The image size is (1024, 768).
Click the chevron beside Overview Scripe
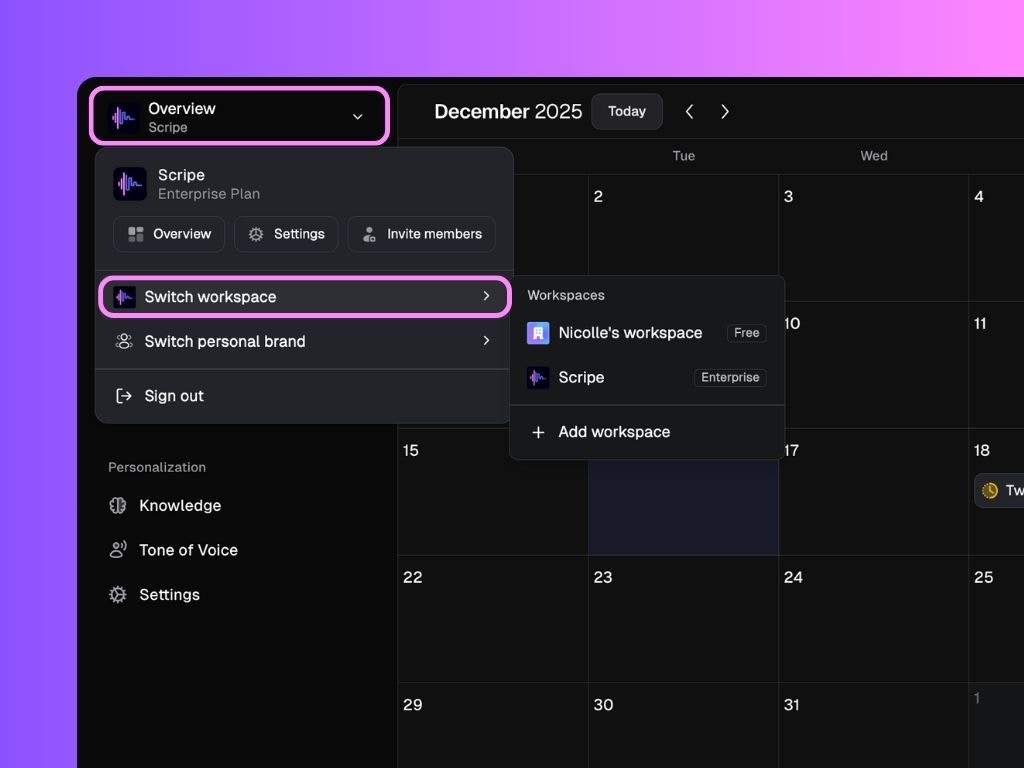pyautogui.click(x=357, y=116)
